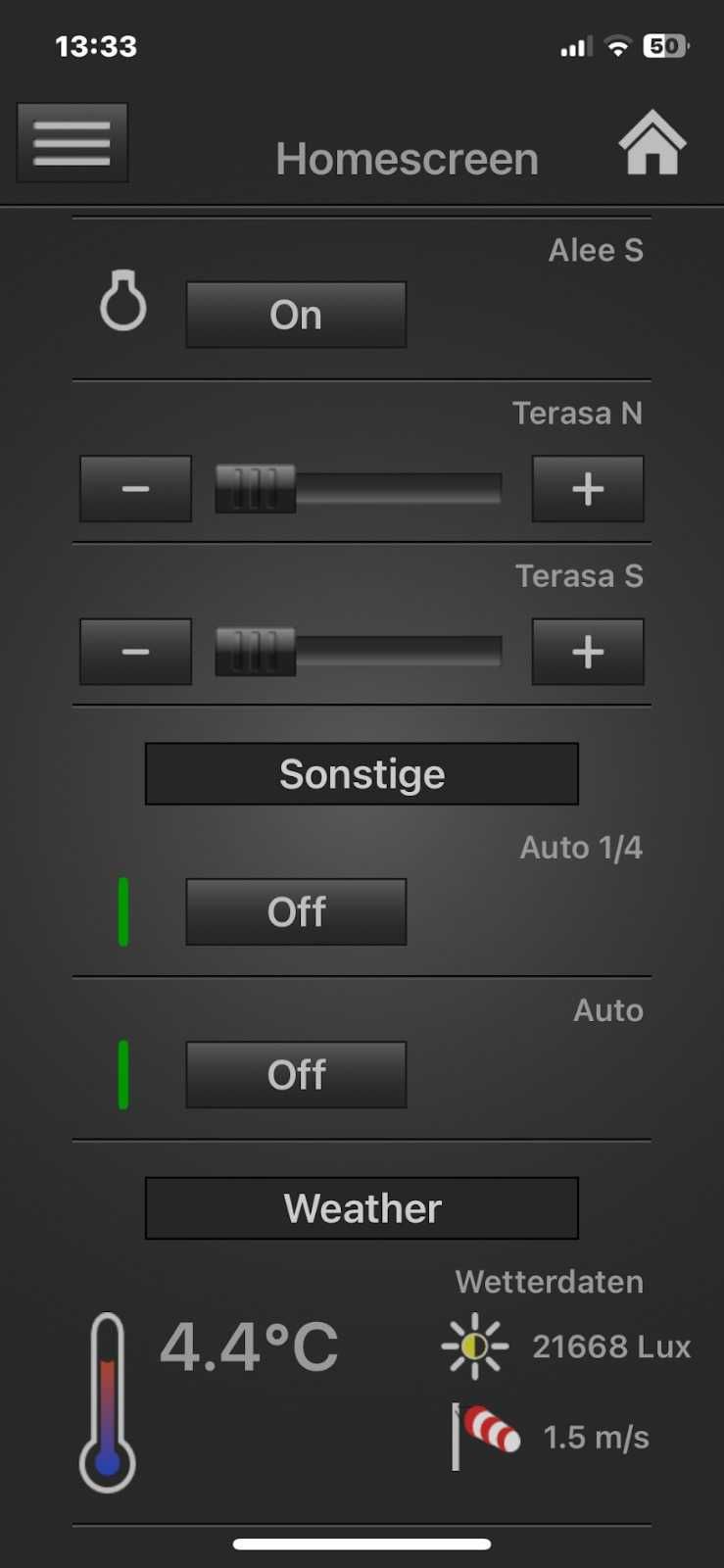Toggle the Auto Off button
Screen dimensions: 724x1568
[x=296, y=1075]
